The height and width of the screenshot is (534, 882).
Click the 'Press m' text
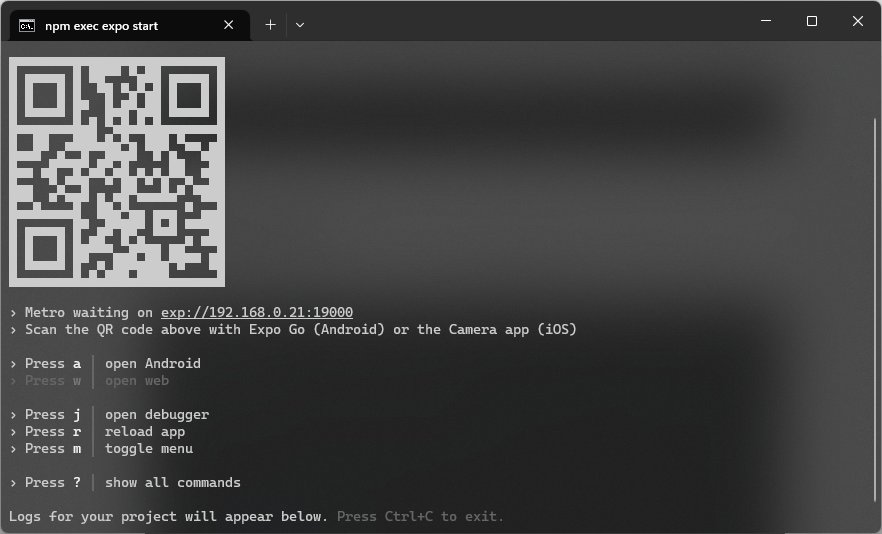pos(53,448)
